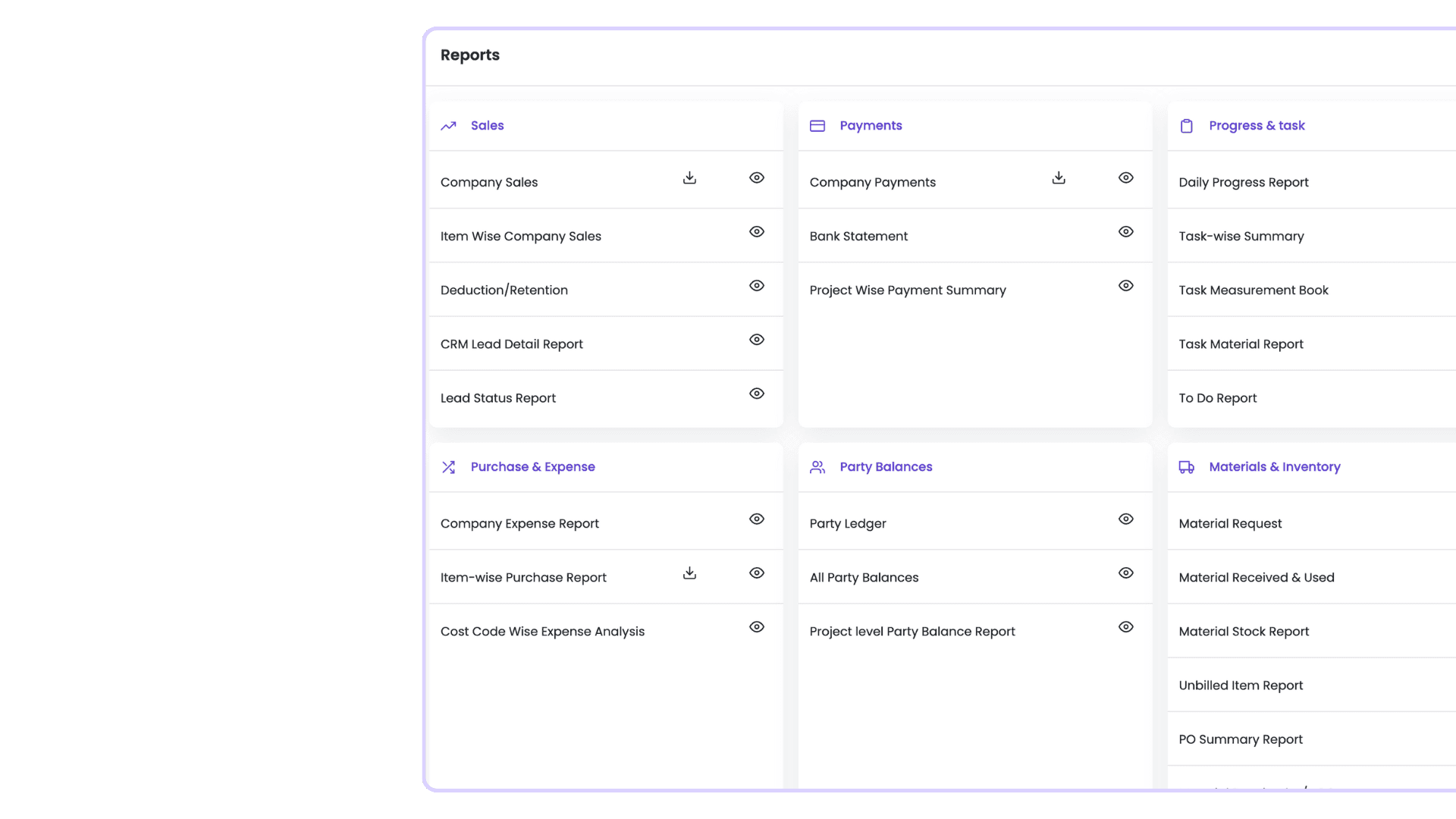This screenshot has height=819, width=1456.
Task: Download the Company Sales report
Action: point(689,177)
